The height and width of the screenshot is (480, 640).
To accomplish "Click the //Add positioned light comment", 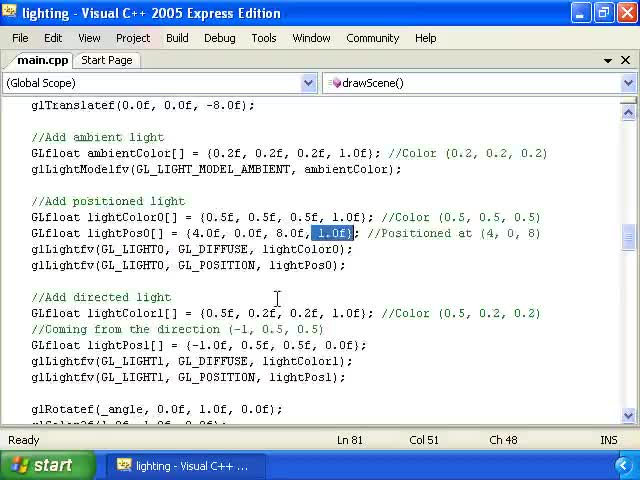I will pos(108,201).
